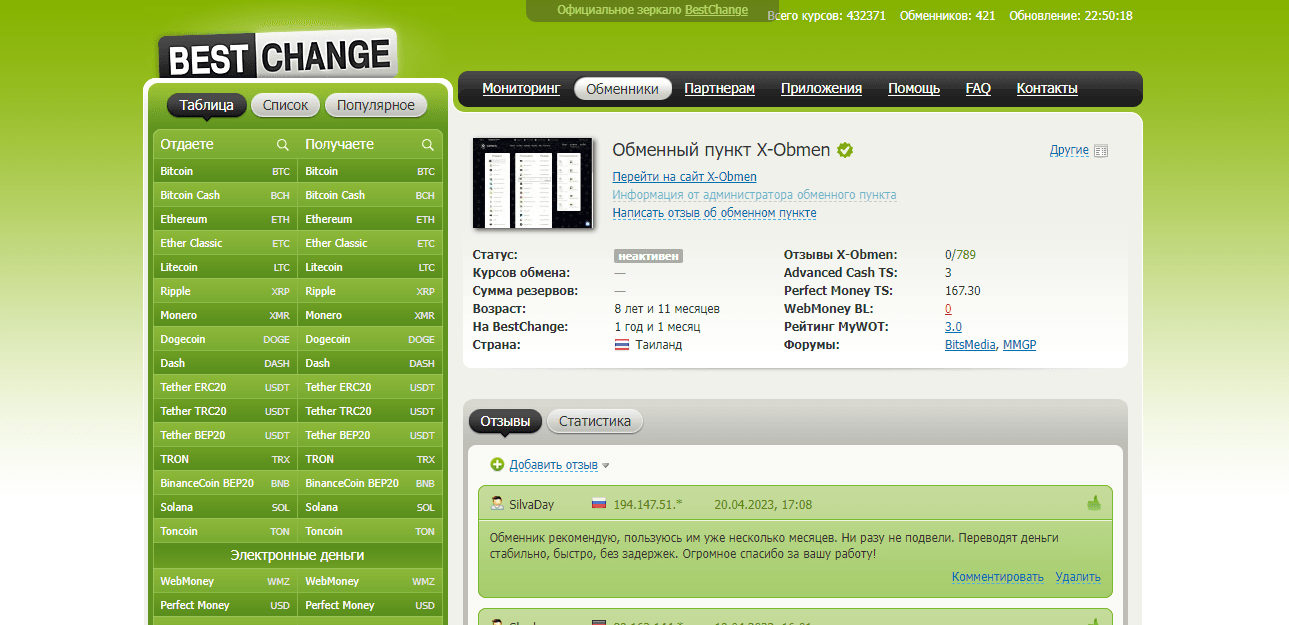Image resolution: width=1289 pixels, height=625 pixels.
Task: Click the list icon next to Другие
Action: click(x=1101, y=151)
